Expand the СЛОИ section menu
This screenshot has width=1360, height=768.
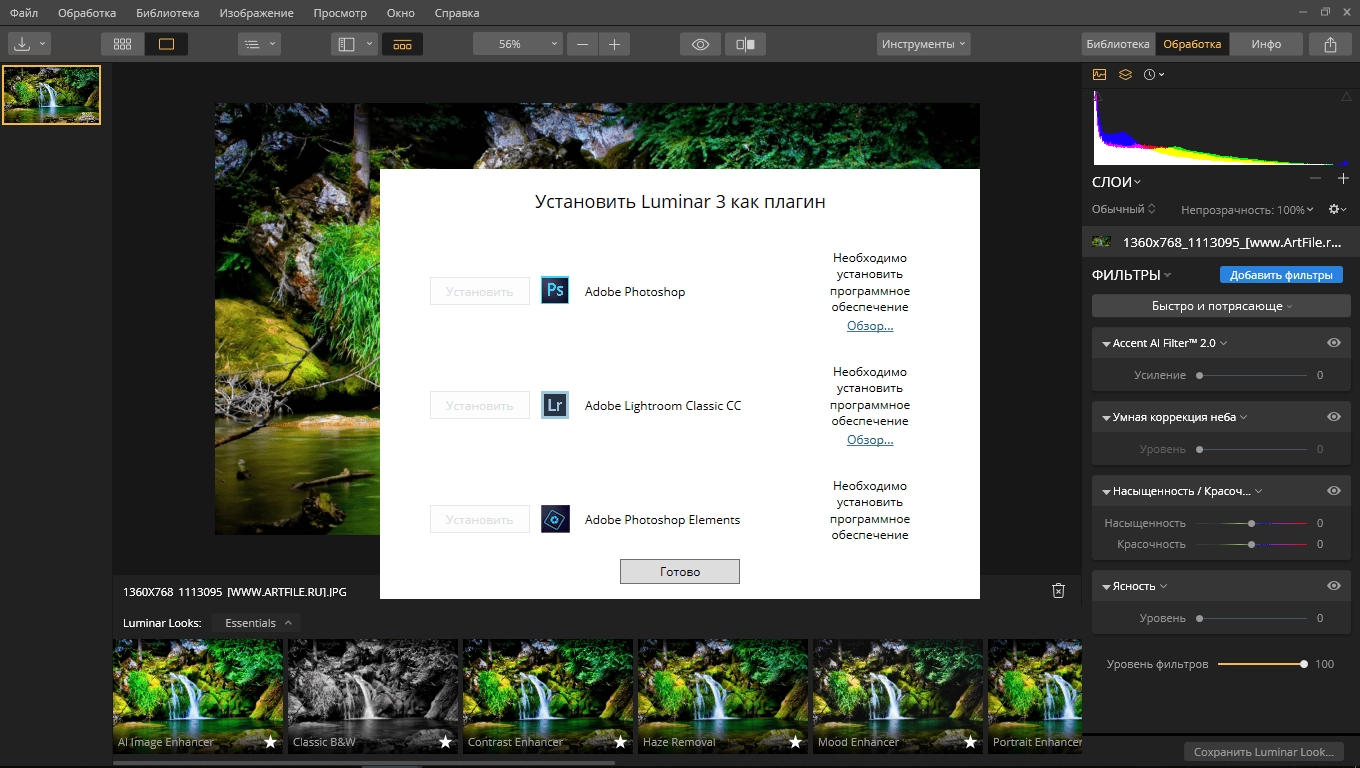point(1116,182)
